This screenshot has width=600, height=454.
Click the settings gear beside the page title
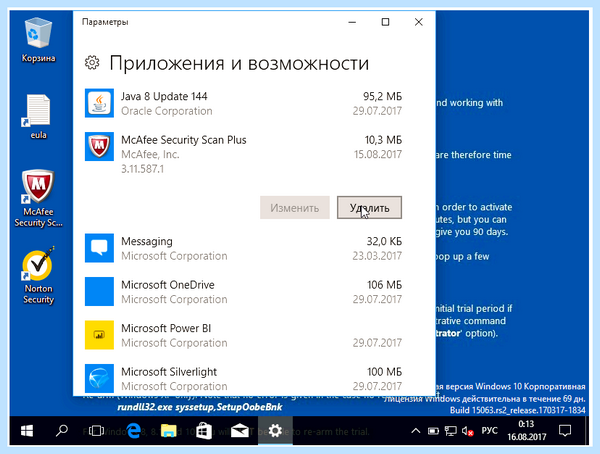coord(92,62)
